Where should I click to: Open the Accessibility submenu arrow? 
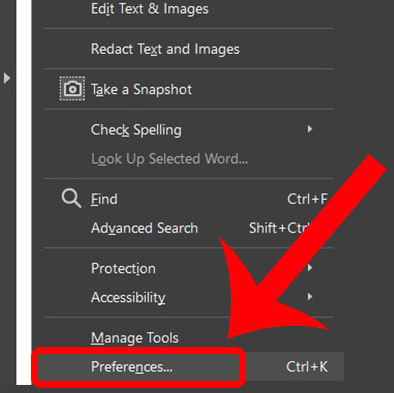(310, 296)
